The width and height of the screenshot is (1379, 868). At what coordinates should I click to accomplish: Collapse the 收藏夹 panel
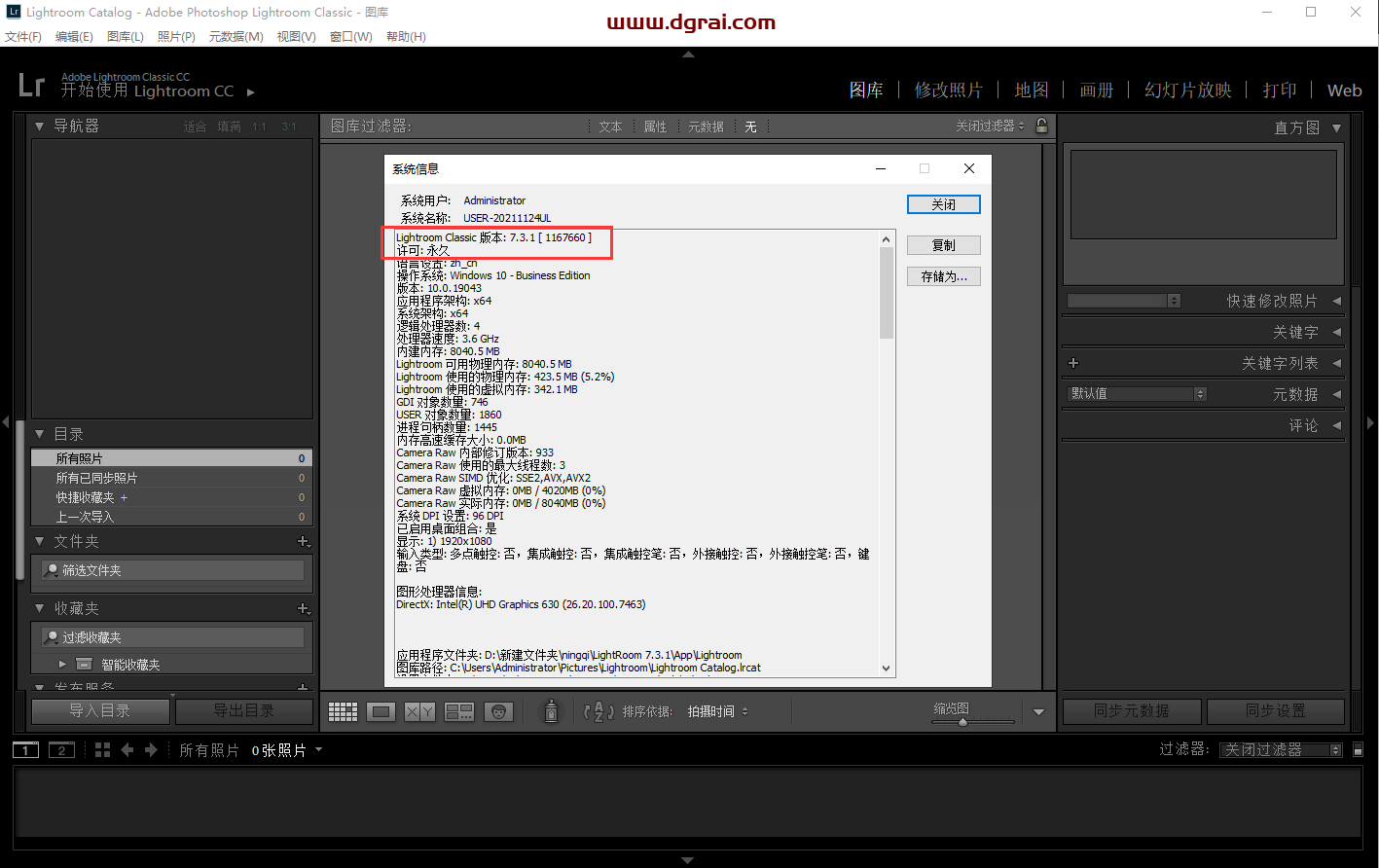click(x=40, y=608)
